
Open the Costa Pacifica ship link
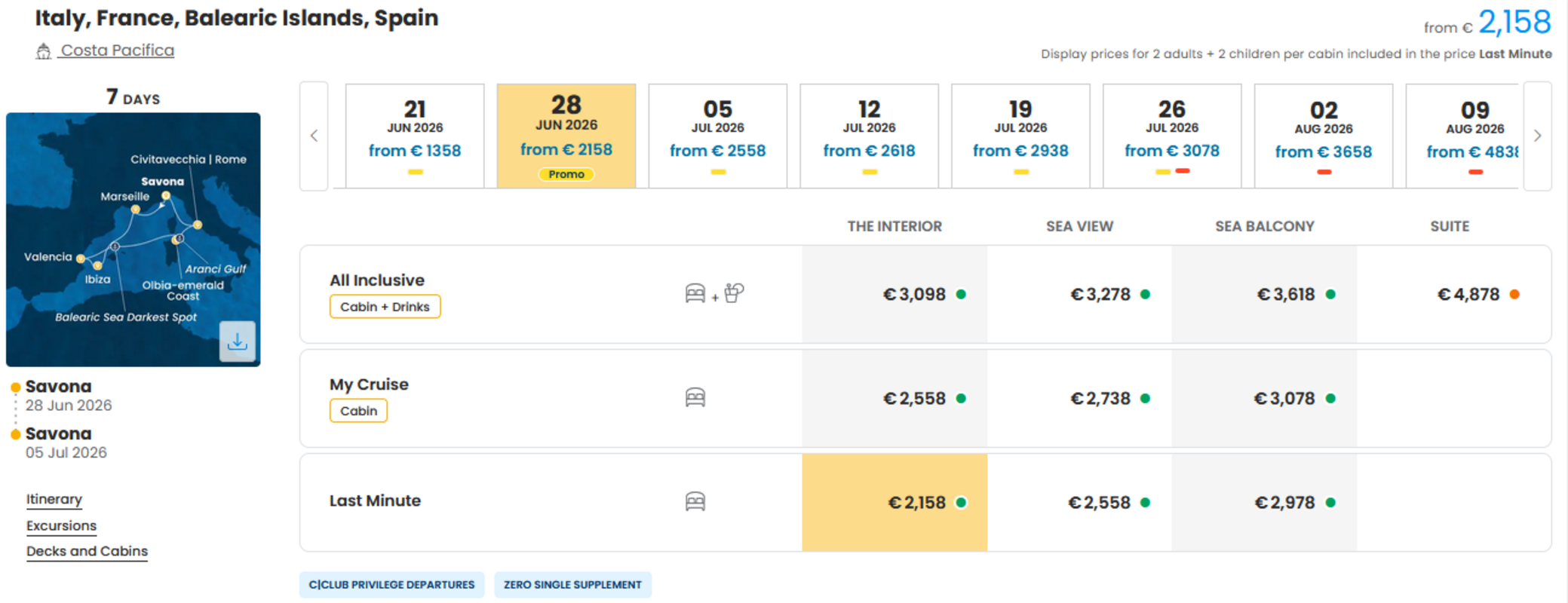[x=117, y=51]
